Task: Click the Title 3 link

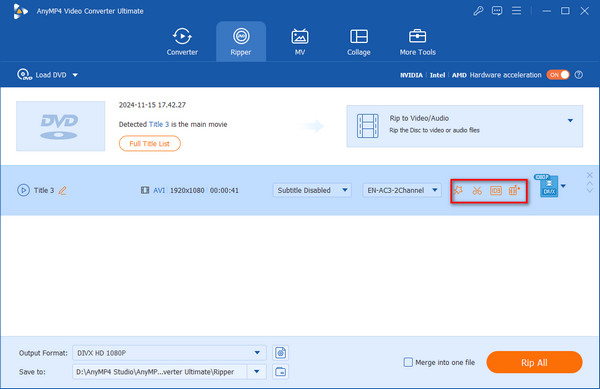Action: tap(159, 124)
